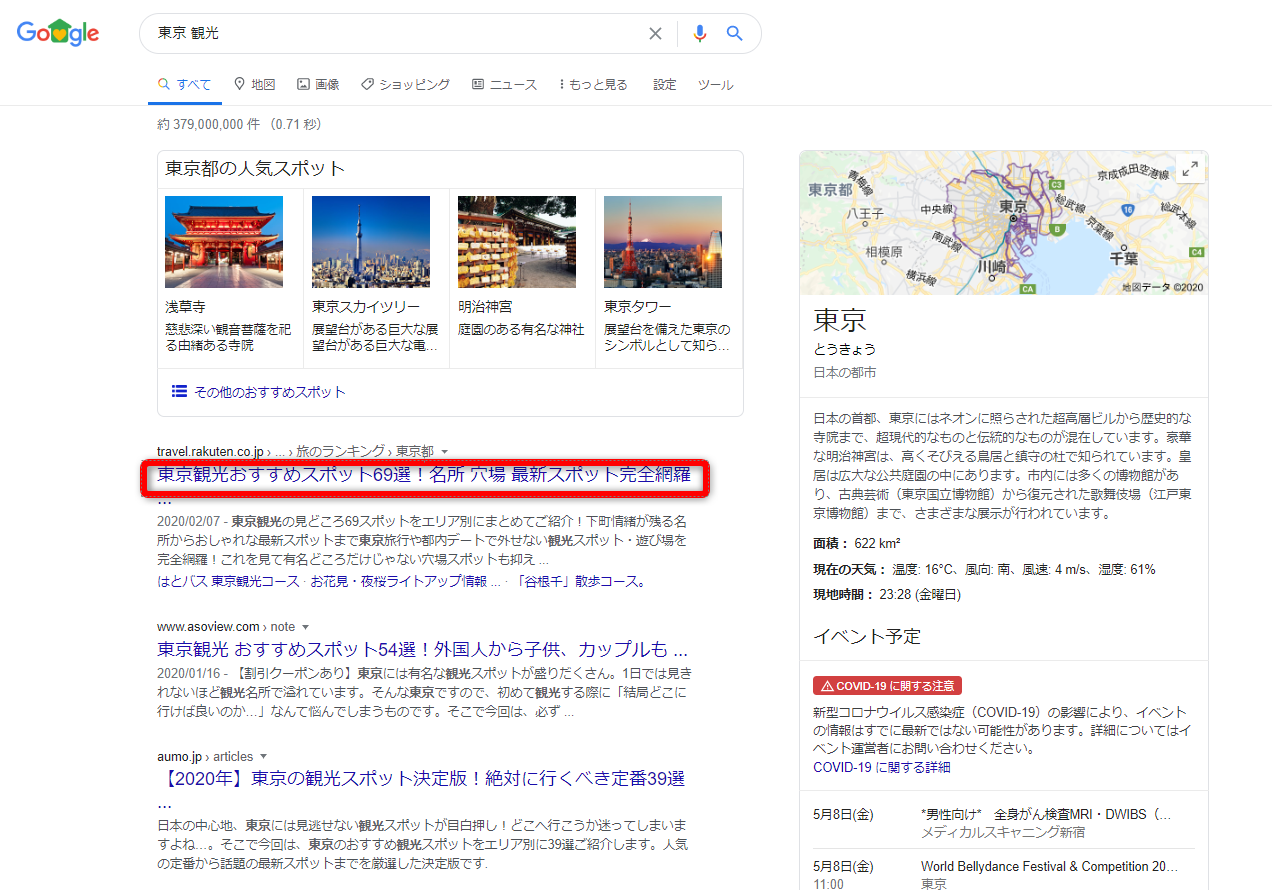Click 浅草寺 spot title text

click(x=185, y=307)
